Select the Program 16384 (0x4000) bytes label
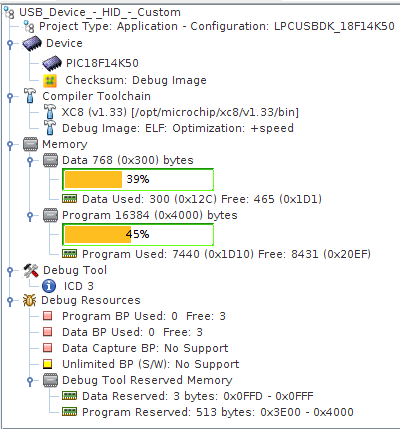Screen dimensions: 400x429 150,215
